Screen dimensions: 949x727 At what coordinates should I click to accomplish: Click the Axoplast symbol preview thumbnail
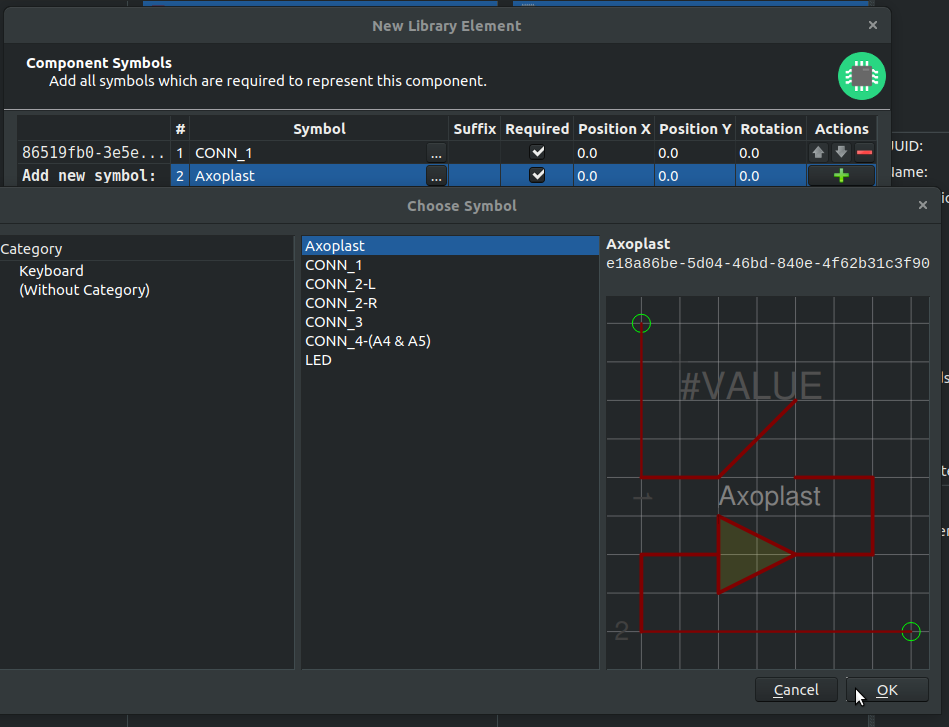tap(768, 482)
